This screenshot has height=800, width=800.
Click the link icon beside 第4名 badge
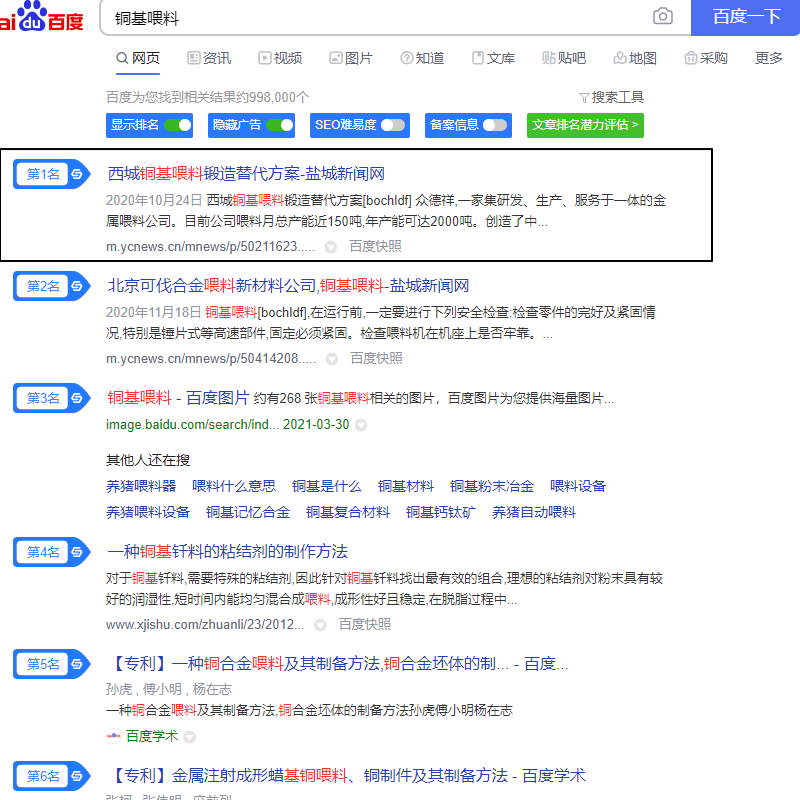(x=77, y=552)
